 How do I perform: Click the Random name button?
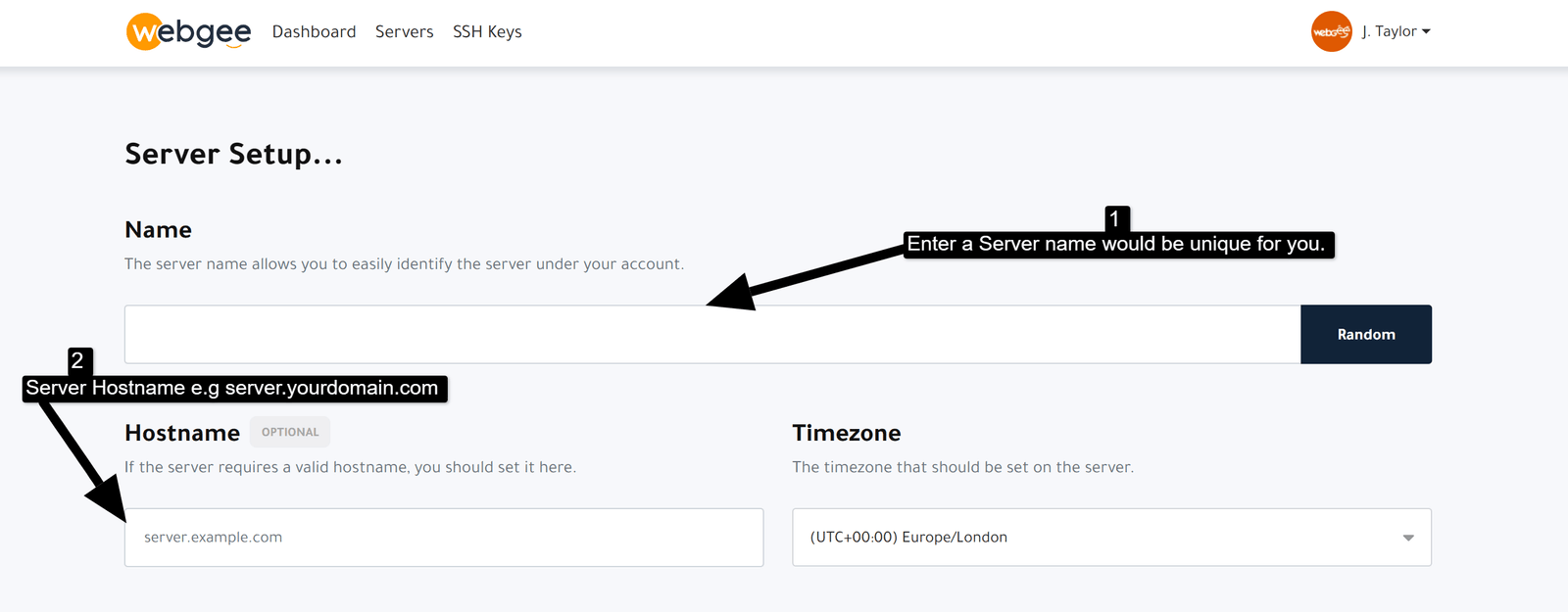[x=1366, y=334]
